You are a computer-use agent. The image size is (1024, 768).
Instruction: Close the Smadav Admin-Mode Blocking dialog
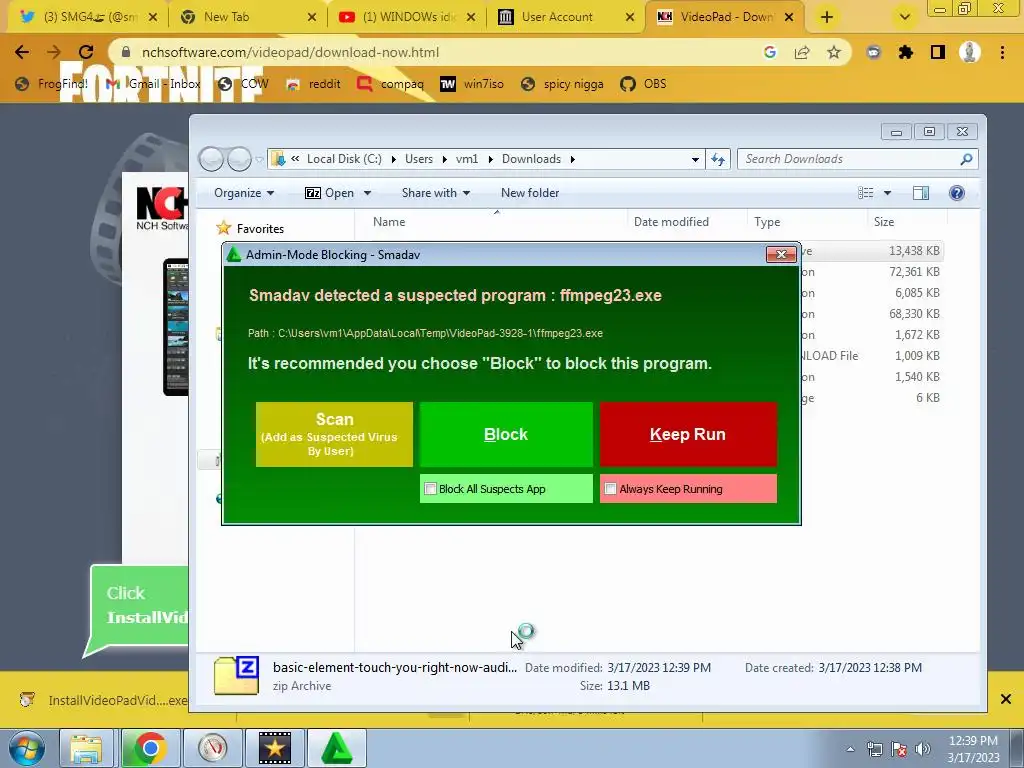781,254
